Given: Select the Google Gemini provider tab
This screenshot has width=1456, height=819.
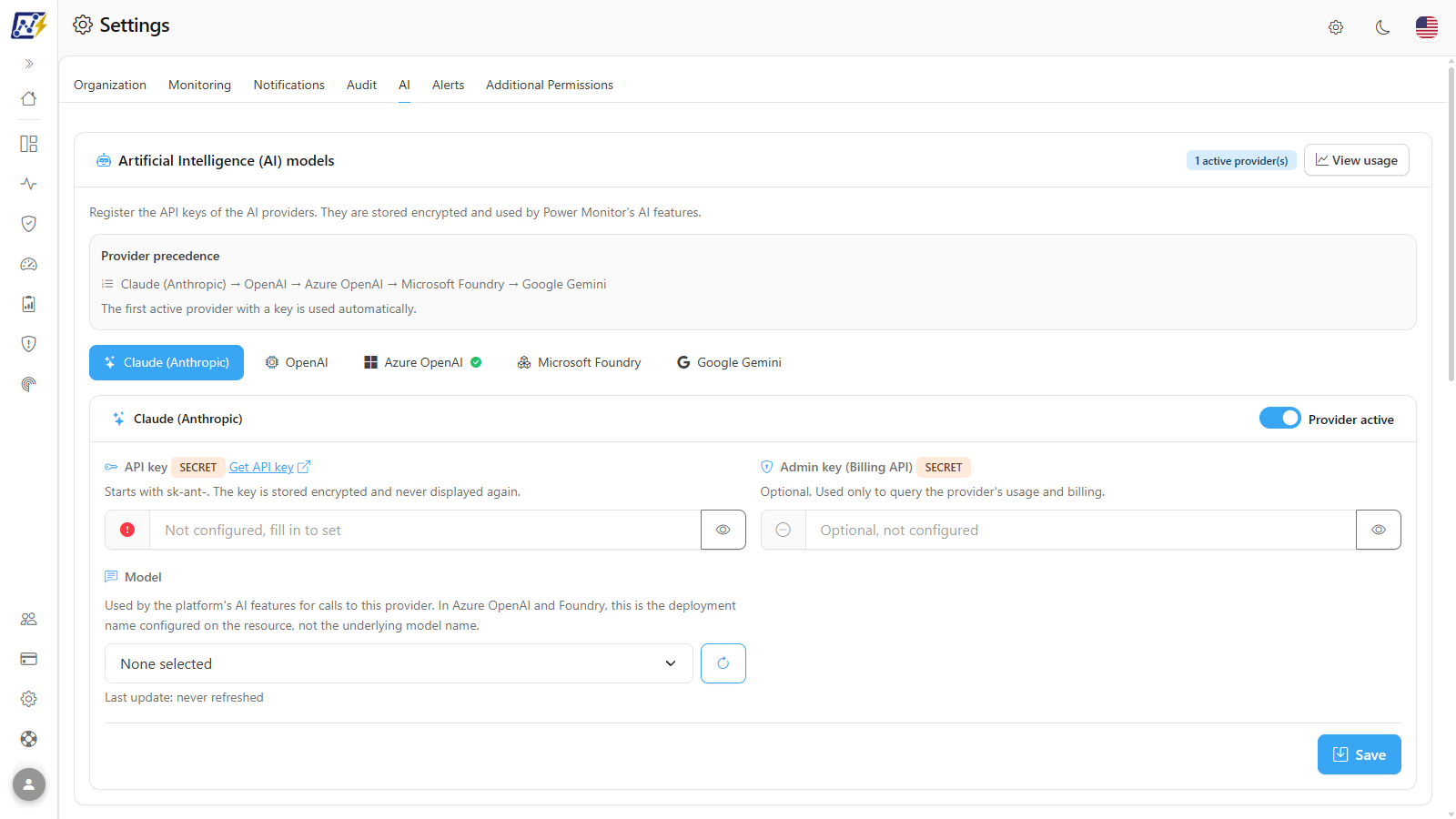Looking at the screenshot, I should tap(729, 362).
